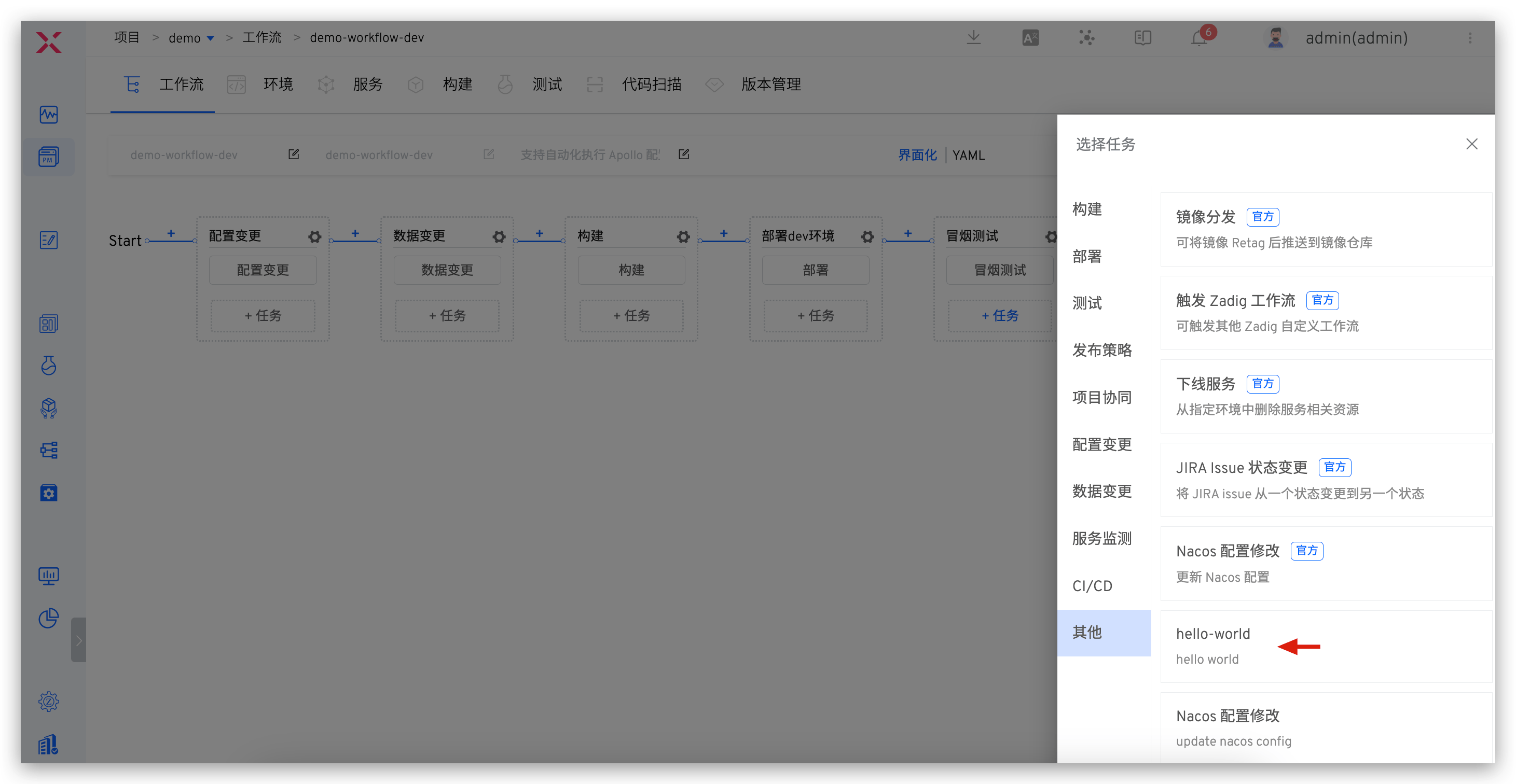Viewport: 1516px width, 784px height.
Task: Select the 发布策略 task category
Action: (1101, 350)
